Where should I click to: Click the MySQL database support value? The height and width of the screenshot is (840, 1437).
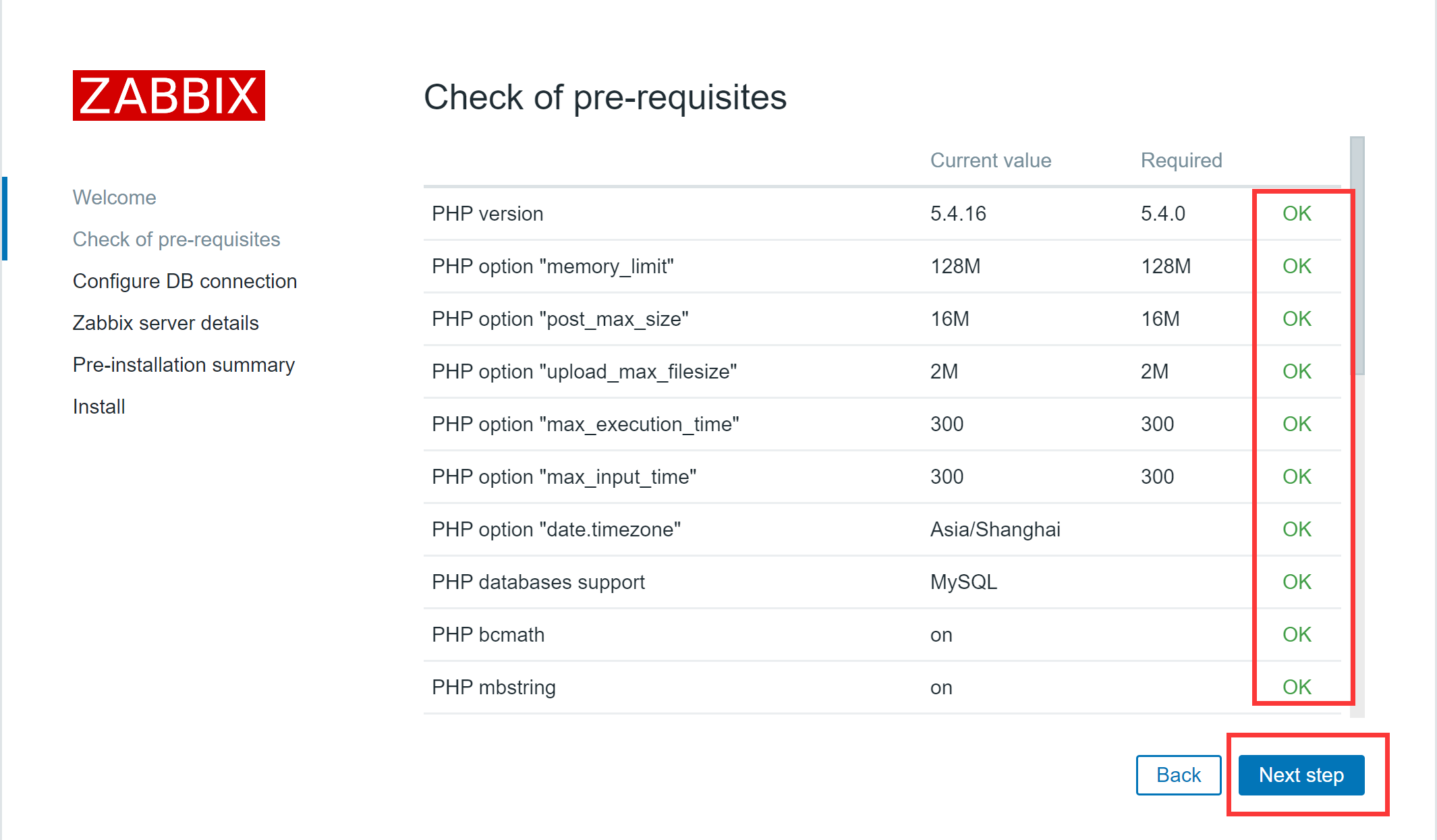click(963, 582)
